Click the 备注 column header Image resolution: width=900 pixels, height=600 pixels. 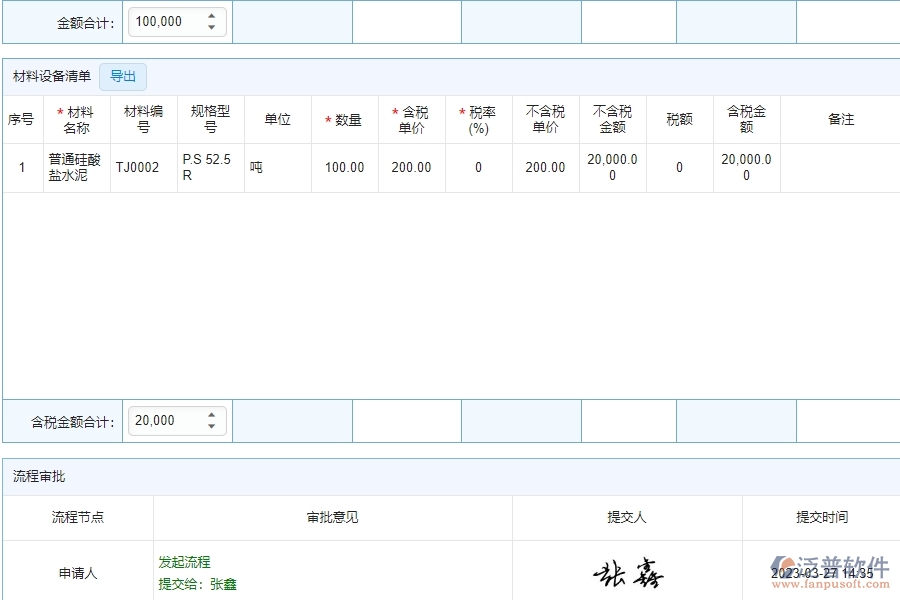tap(841, 119)
